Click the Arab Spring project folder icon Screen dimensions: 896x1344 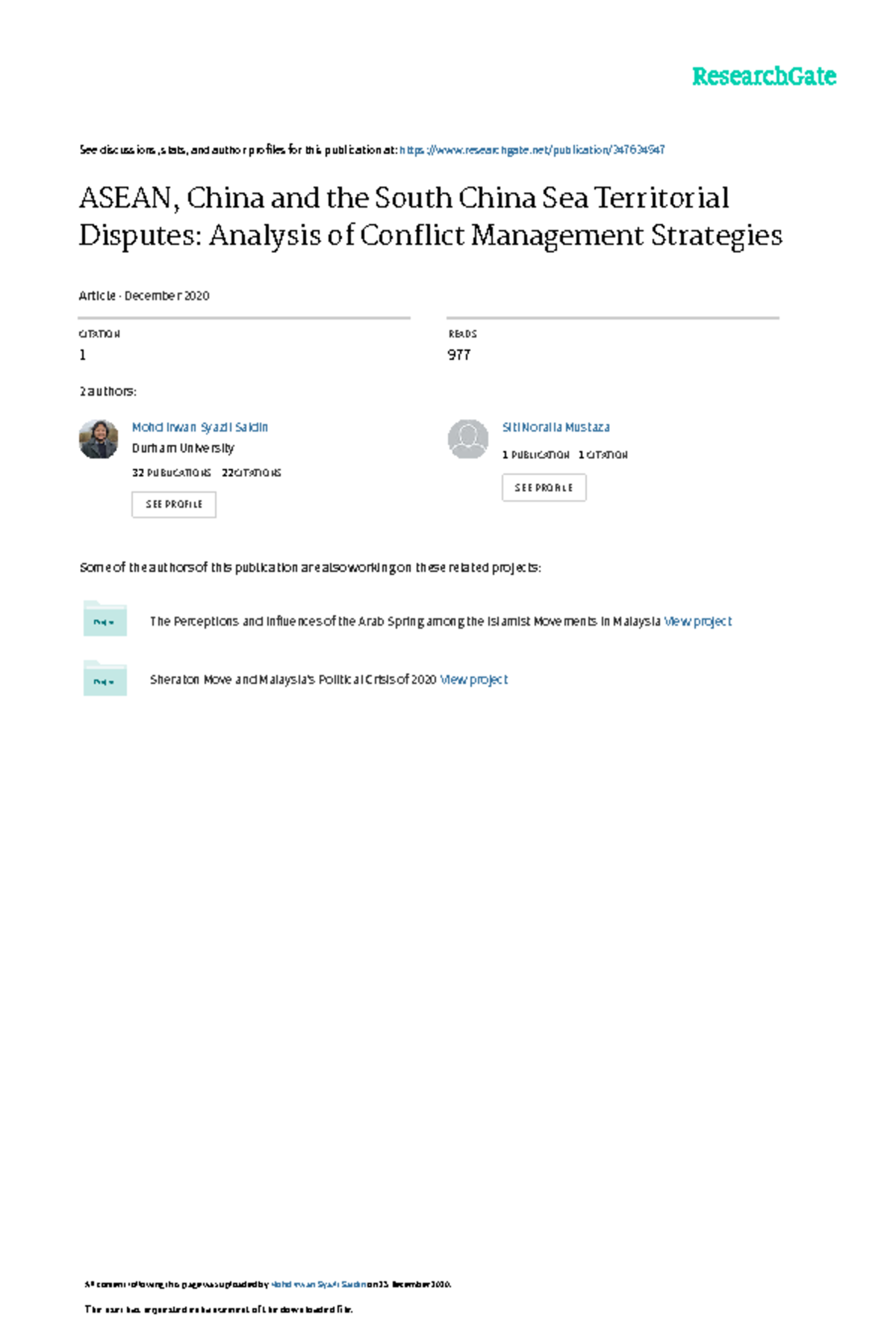[105, 619]
